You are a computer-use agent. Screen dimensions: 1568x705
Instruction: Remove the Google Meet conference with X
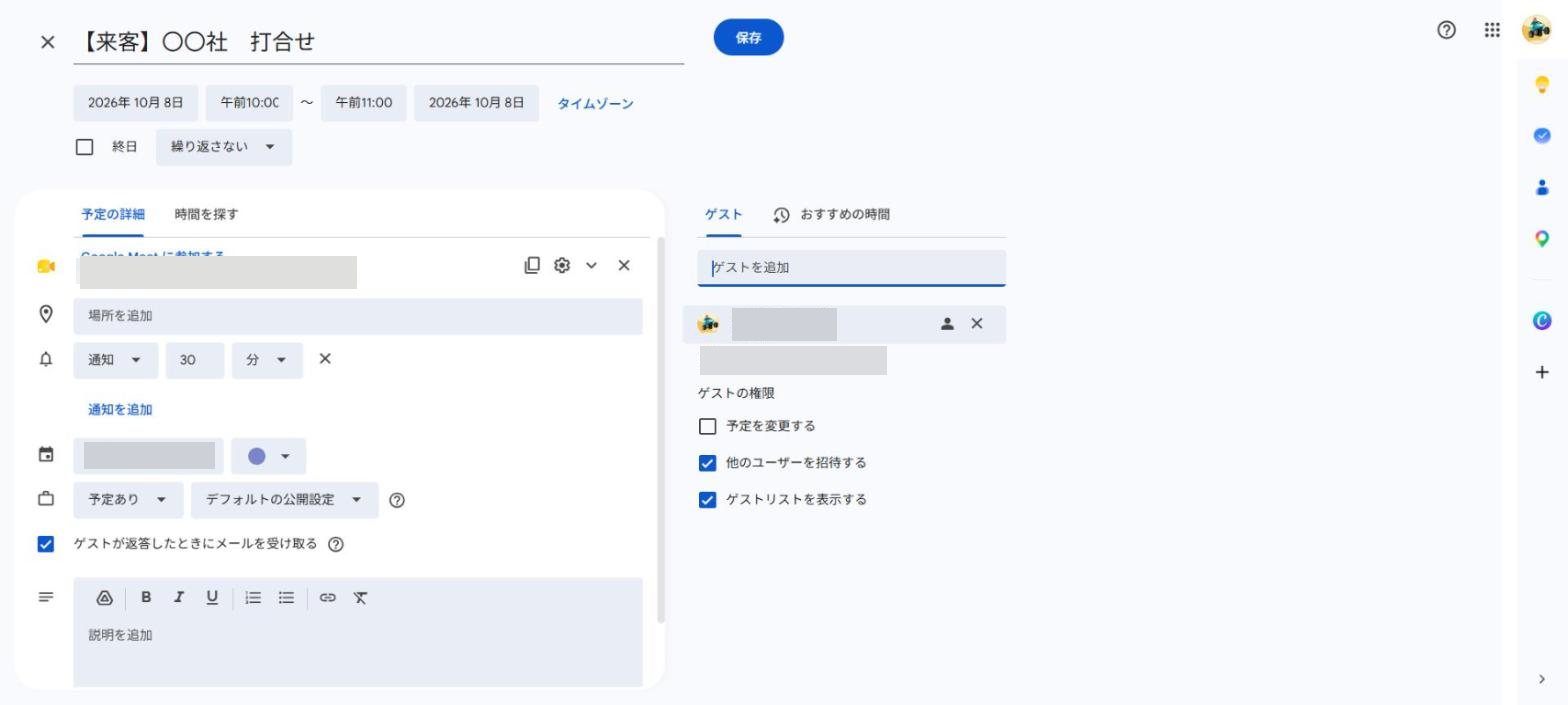tap(624, 265)
